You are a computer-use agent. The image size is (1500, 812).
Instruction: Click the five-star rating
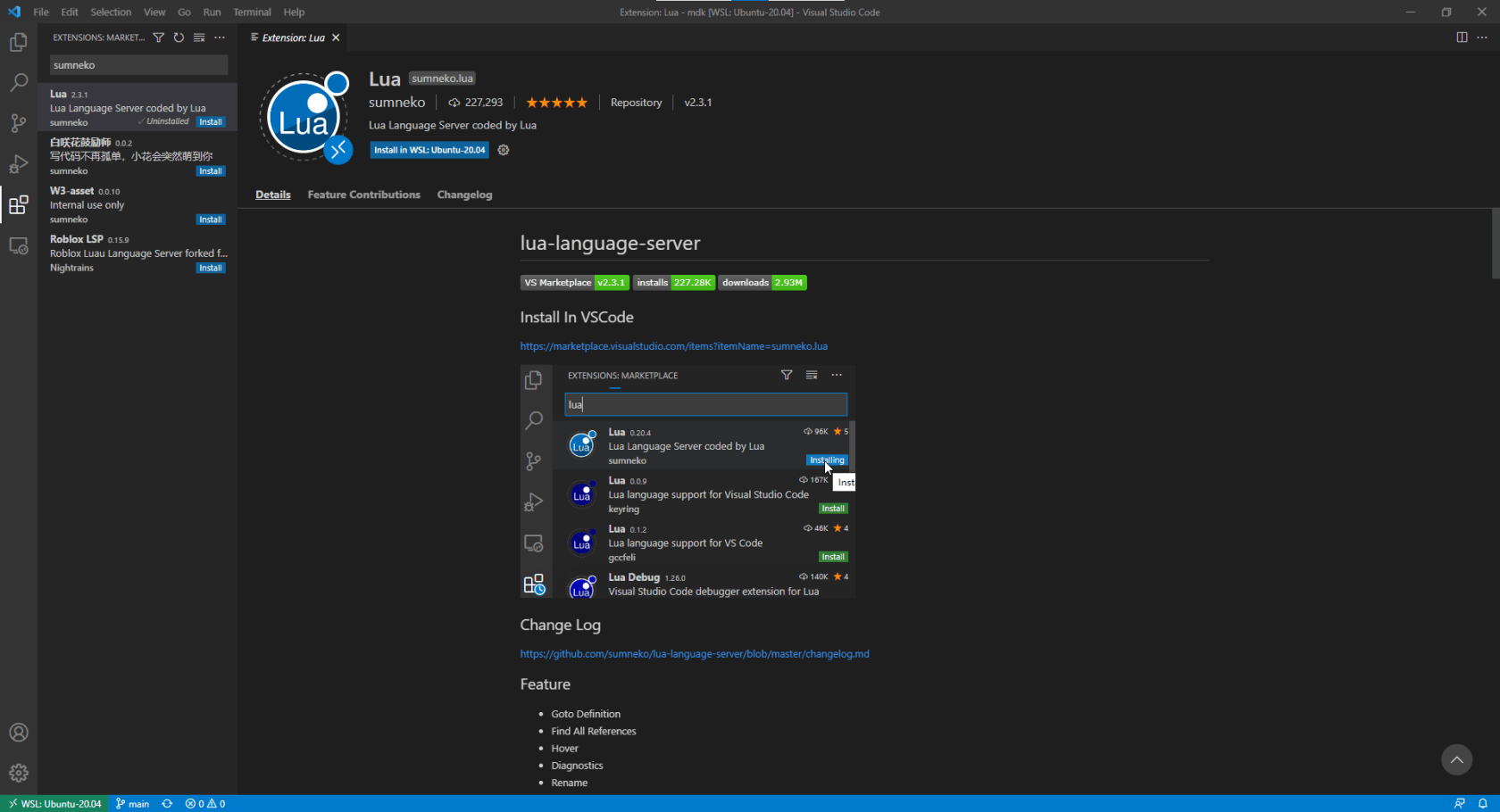[x=556, y=103]
